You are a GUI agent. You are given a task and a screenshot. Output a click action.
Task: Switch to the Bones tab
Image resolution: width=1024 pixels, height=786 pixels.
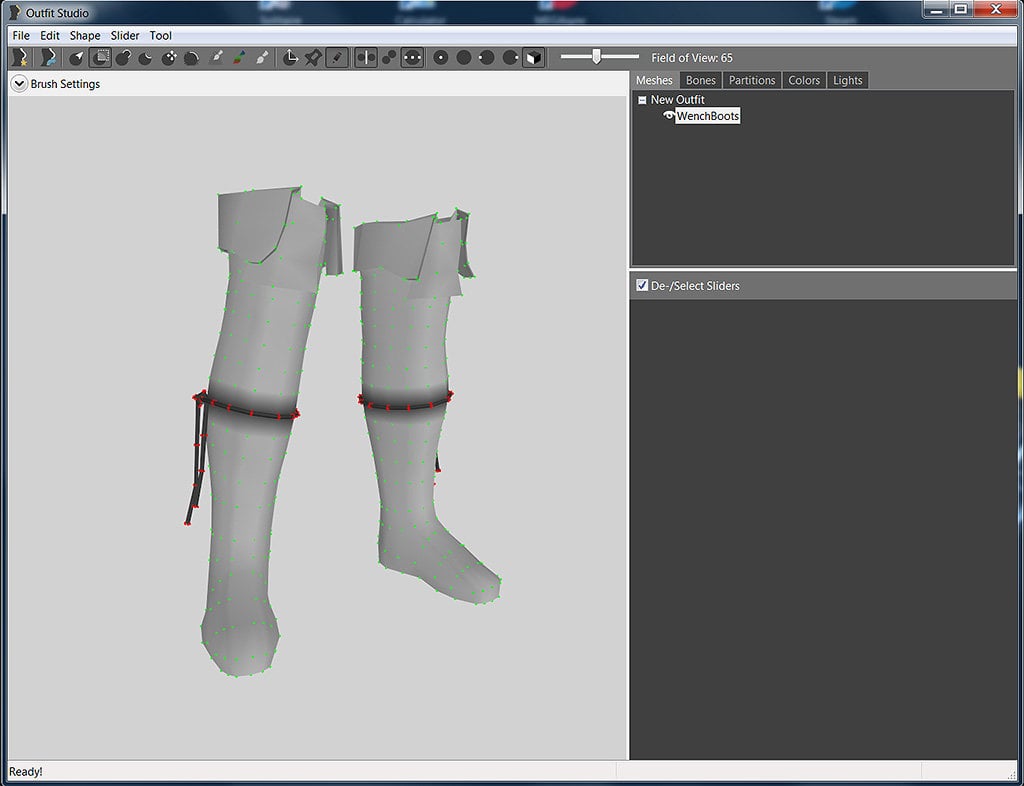tap(701, 80)
